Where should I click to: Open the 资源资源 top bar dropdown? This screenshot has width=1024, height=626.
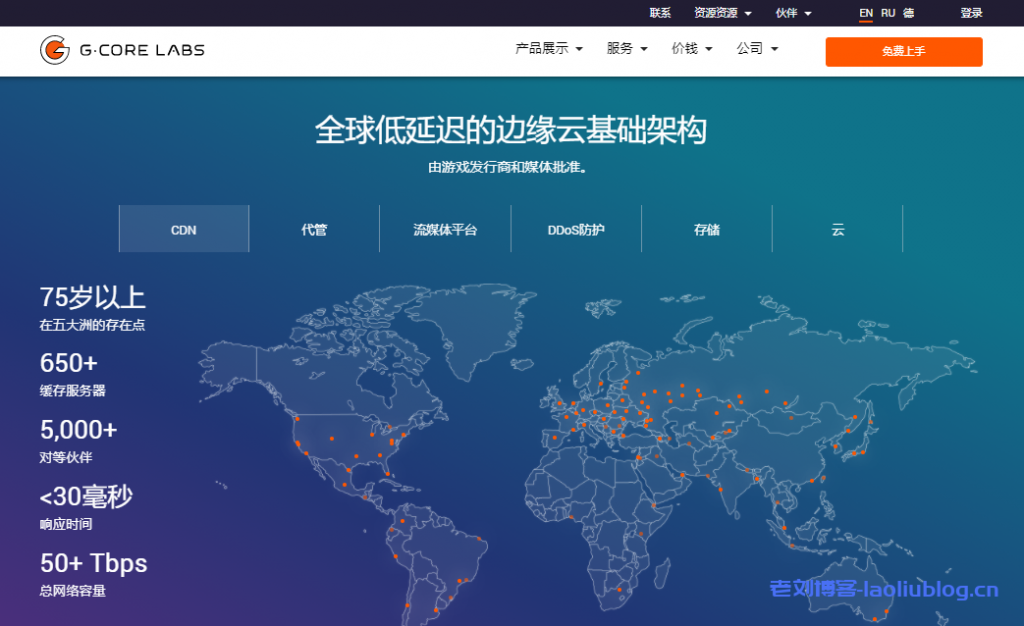722,13
